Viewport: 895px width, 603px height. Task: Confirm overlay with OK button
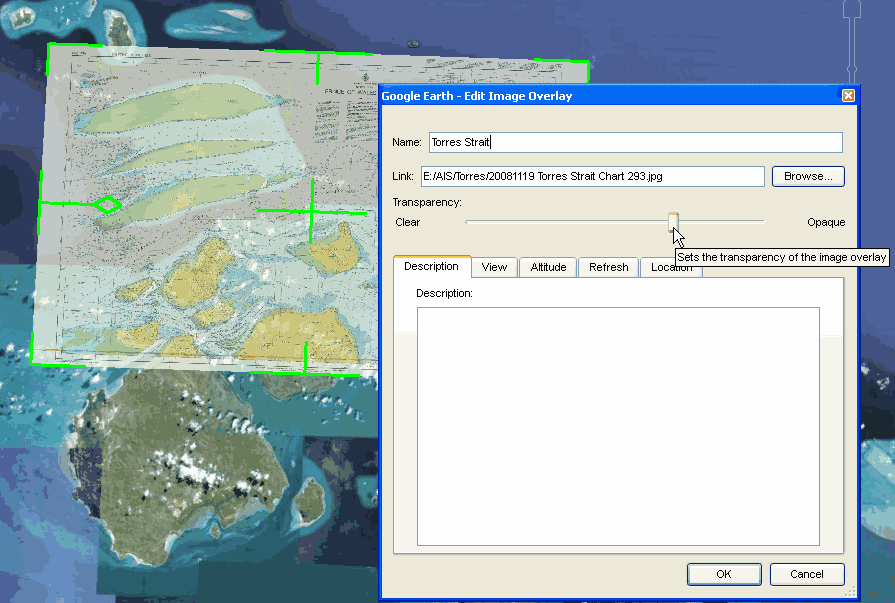coord(724,574)
